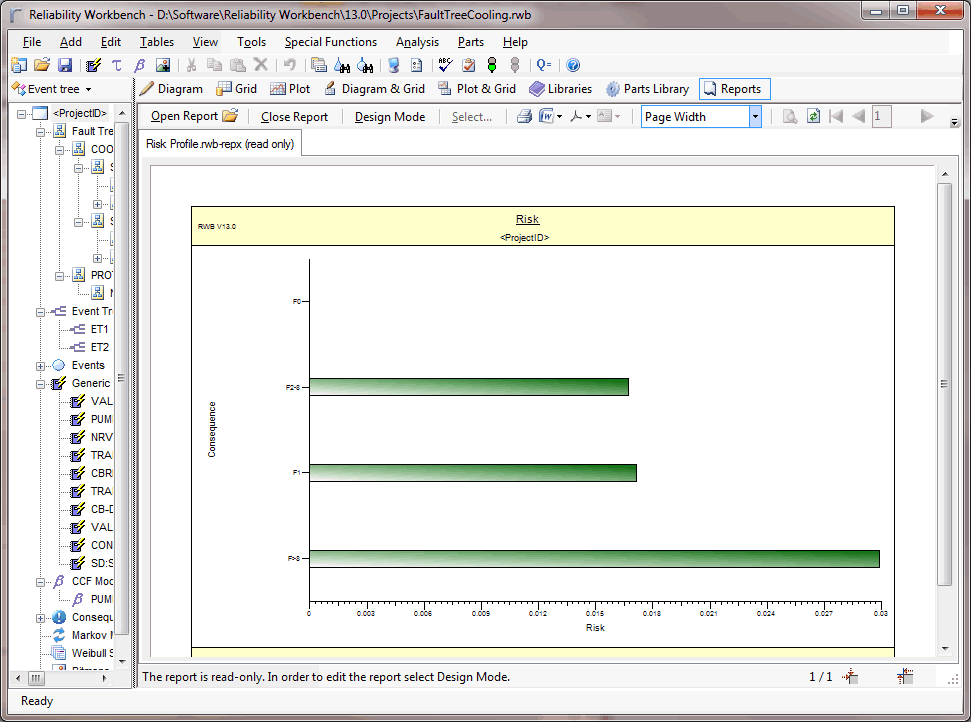Click the Parts Library icon
The image size is (971, 722).
[x=648, y=88]
